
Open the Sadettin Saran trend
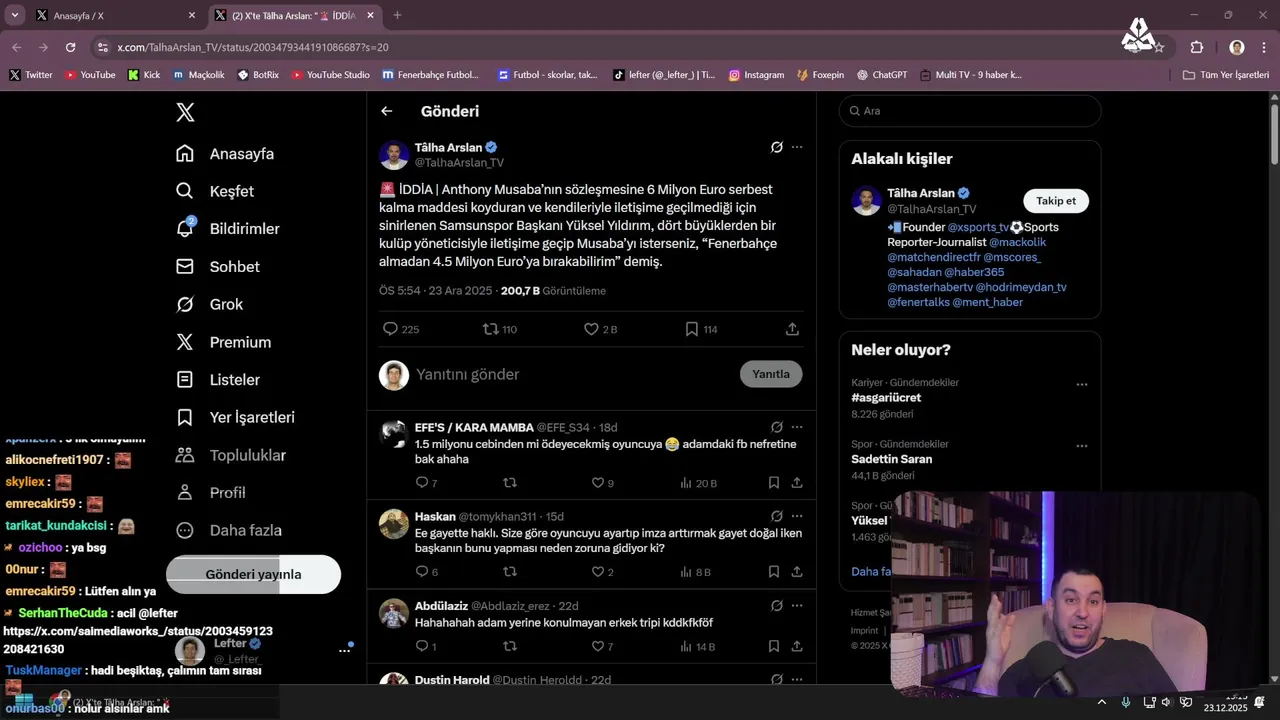(891, 459)
